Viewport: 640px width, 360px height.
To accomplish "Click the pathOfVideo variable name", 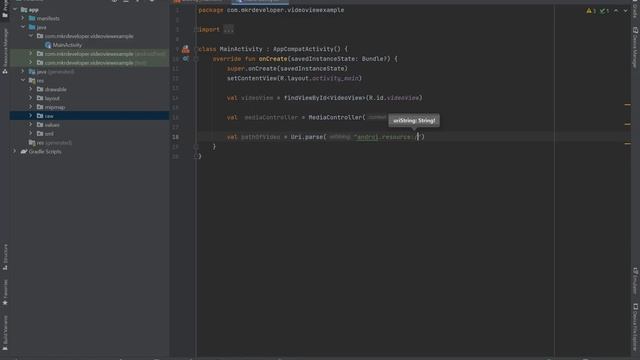I will pos(260,137).
